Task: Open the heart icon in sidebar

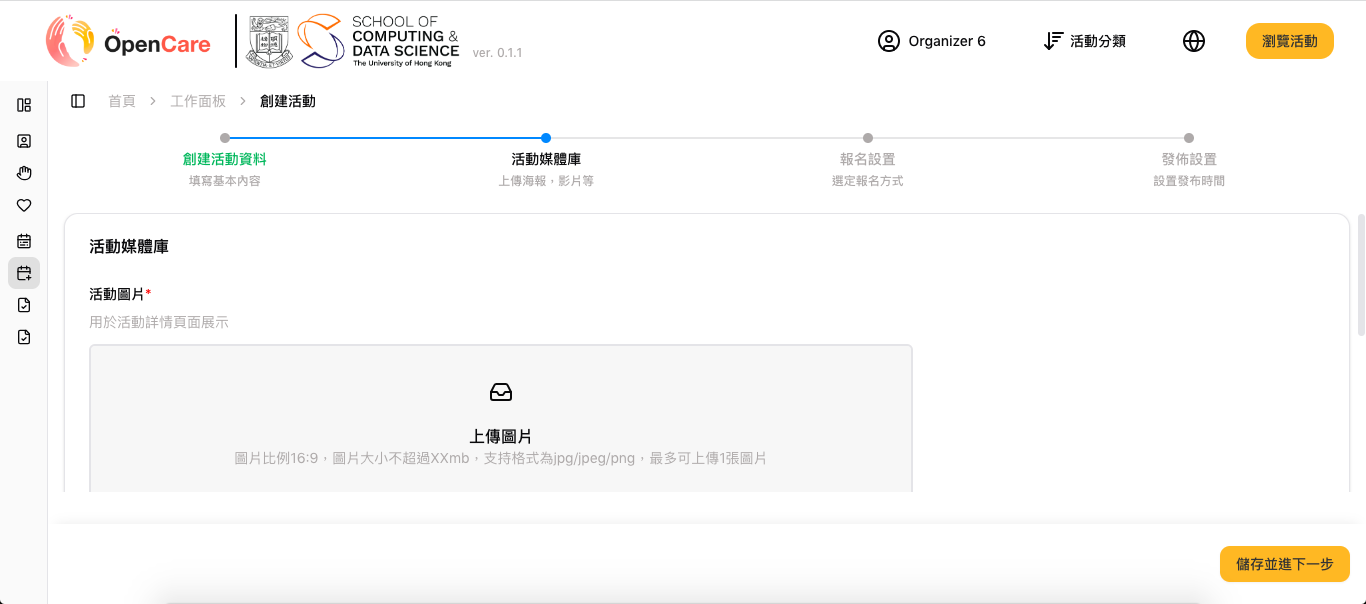Action: (x=24, y=206)
